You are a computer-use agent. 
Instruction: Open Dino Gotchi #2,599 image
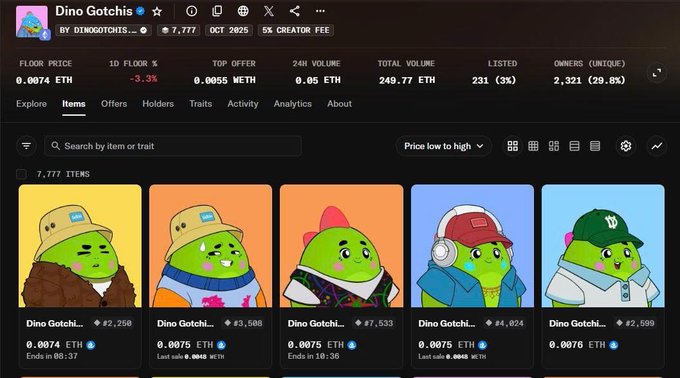(x=603, y=246)
